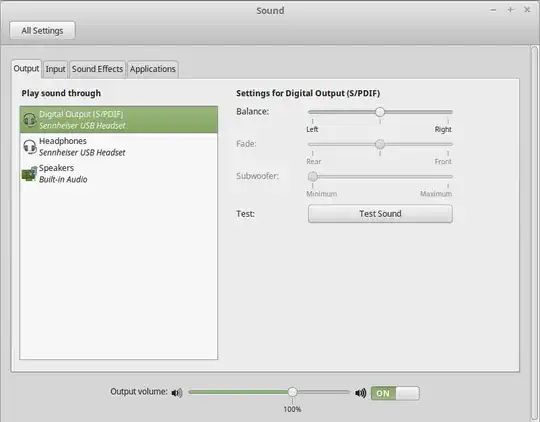Close the Sound window
Image resolution: width=540 pixels, height=422 pixels.
click(x=527, y=10)
